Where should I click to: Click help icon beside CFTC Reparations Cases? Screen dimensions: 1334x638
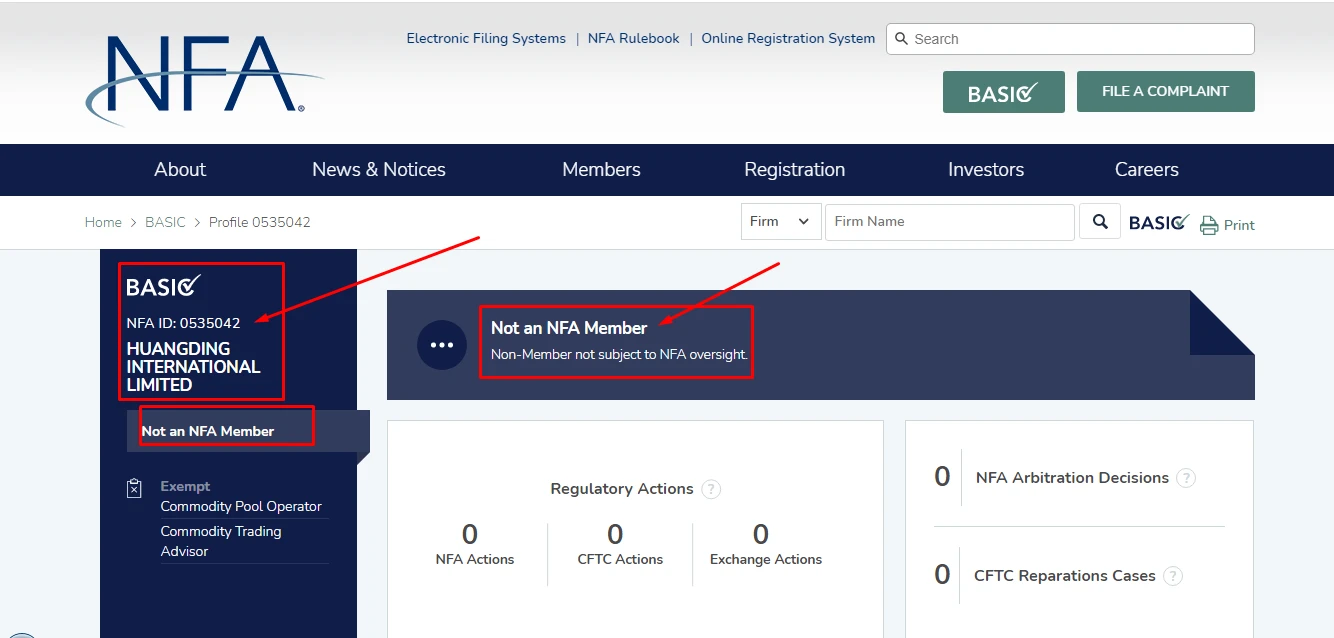1173,576
